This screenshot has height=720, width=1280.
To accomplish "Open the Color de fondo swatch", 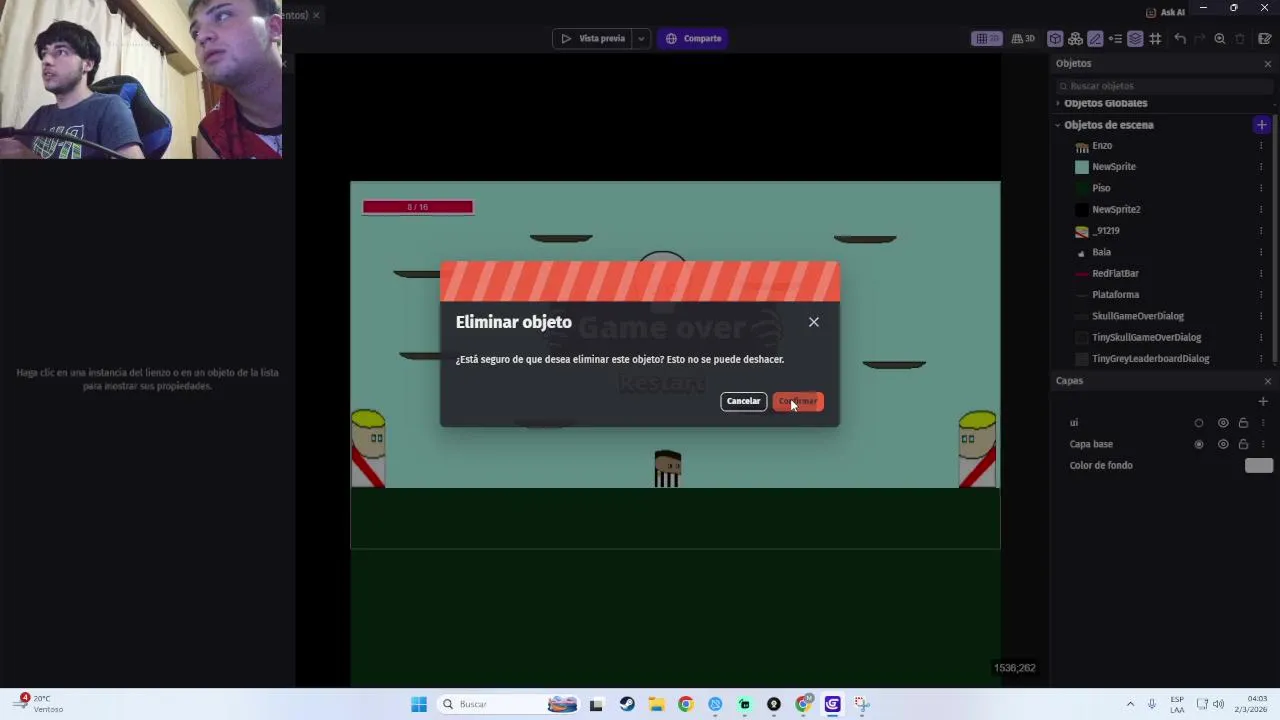I will pyautogui.click(x=1259, y=465).
